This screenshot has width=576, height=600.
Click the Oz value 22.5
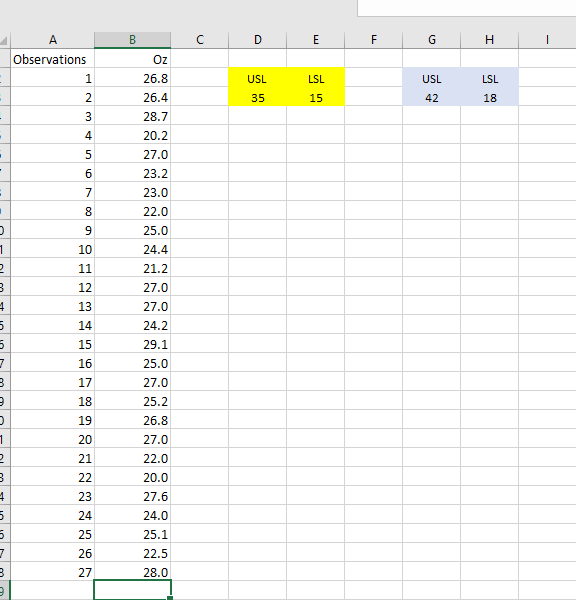(x=132, y=553)
